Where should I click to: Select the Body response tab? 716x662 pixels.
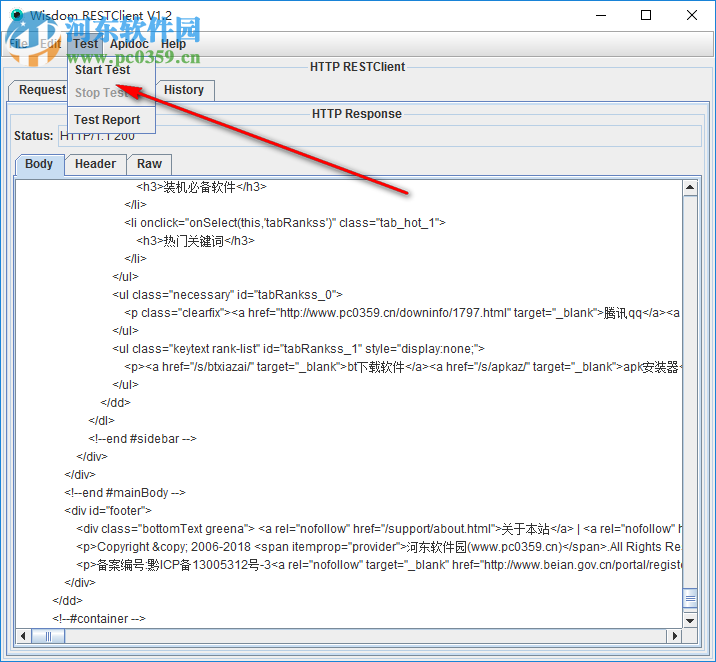tap(39, 164)
